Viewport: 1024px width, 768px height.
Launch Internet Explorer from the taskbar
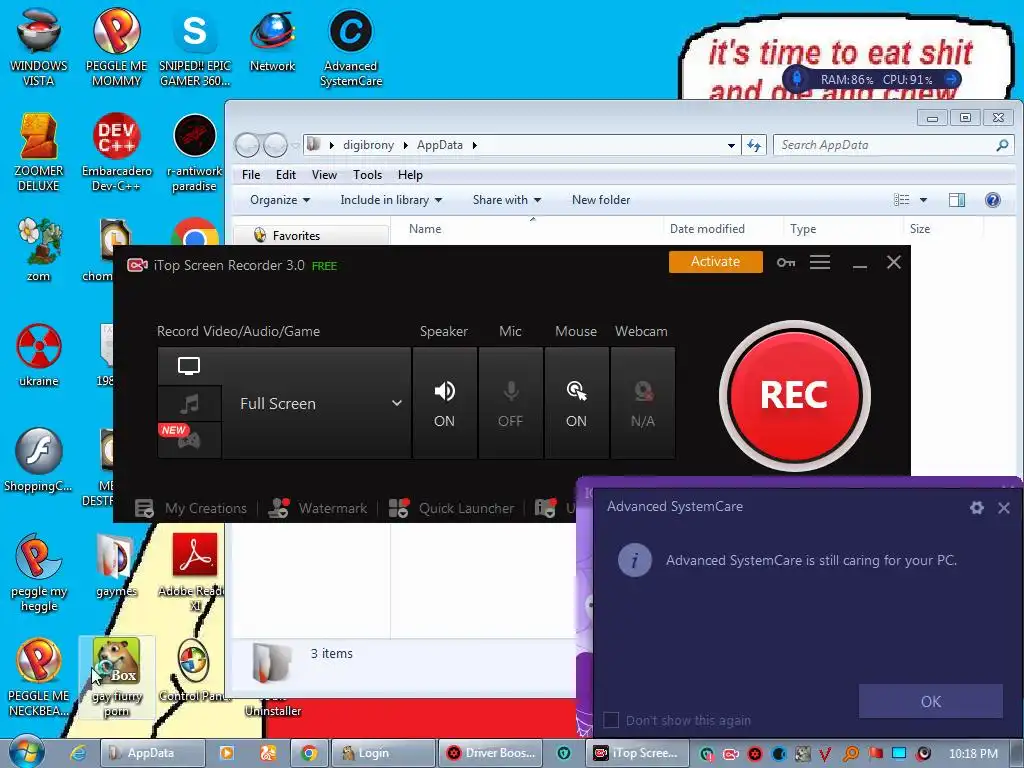(x=78, y=753)
